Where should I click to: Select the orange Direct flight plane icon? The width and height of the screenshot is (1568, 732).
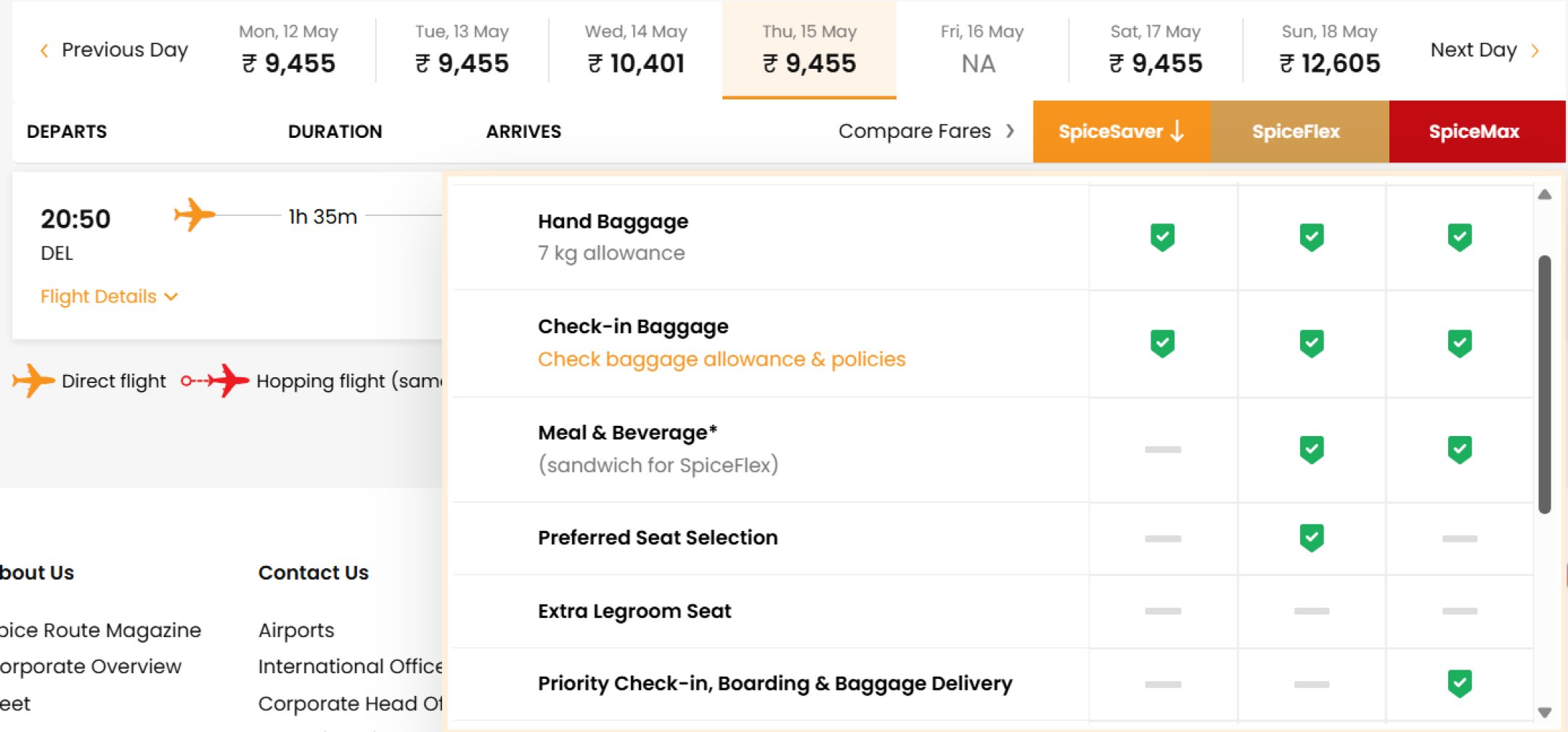[x=32, y=380]
